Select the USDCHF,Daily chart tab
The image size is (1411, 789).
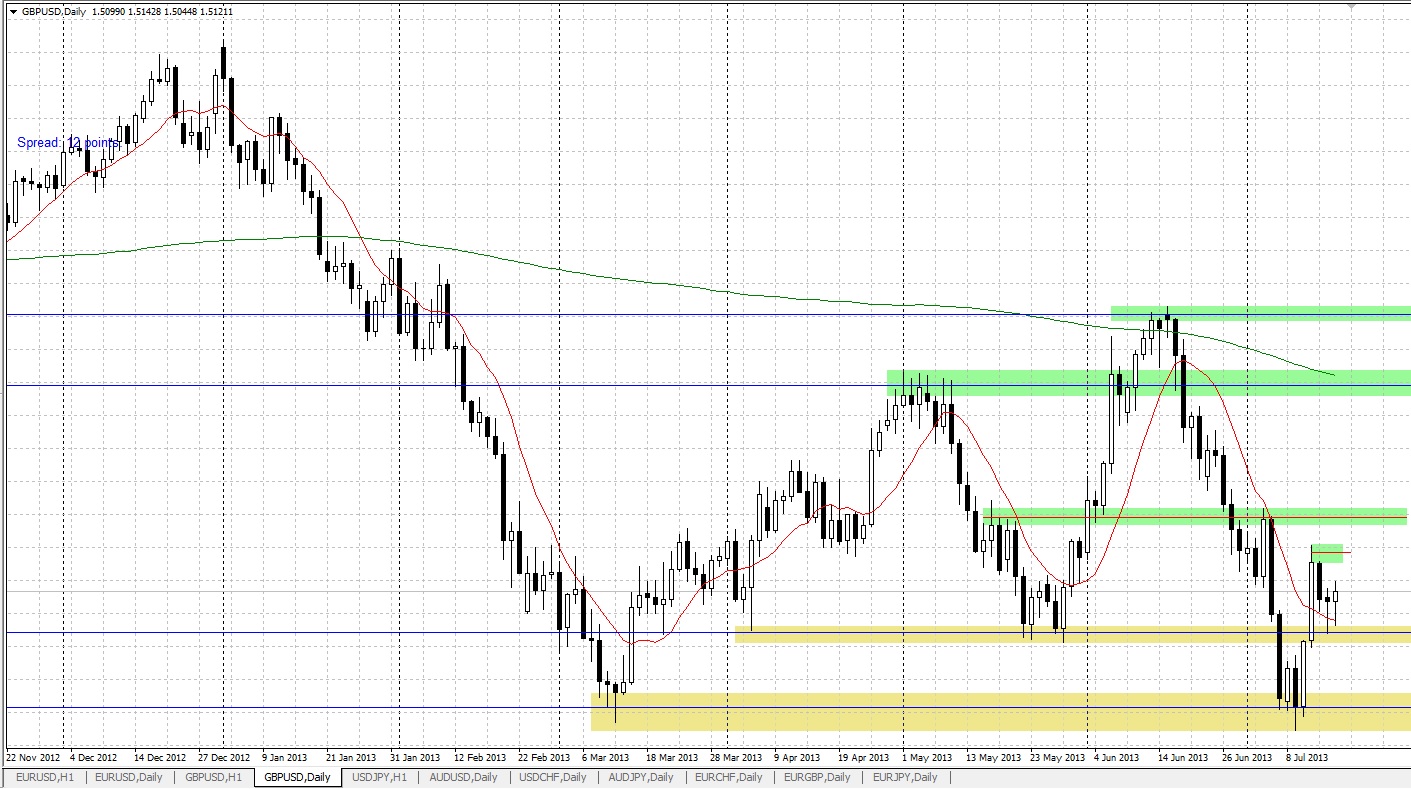pyautogui.click(x=551, y=777)
